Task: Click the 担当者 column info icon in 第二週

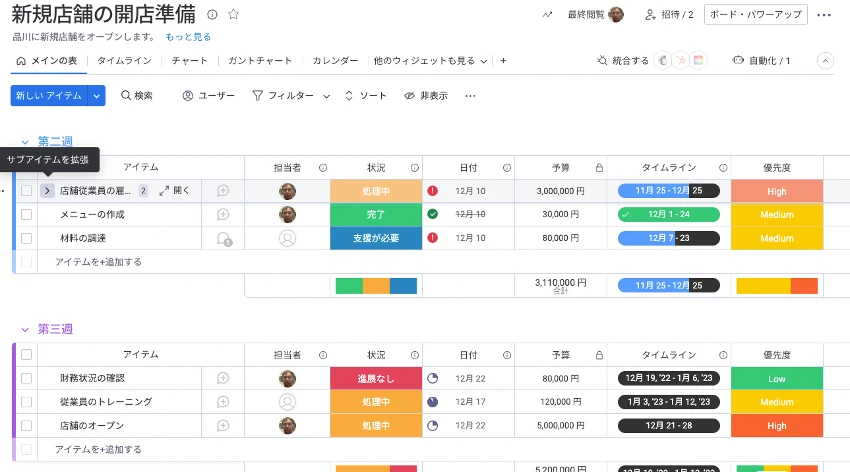Action: [x=323, y=168]
